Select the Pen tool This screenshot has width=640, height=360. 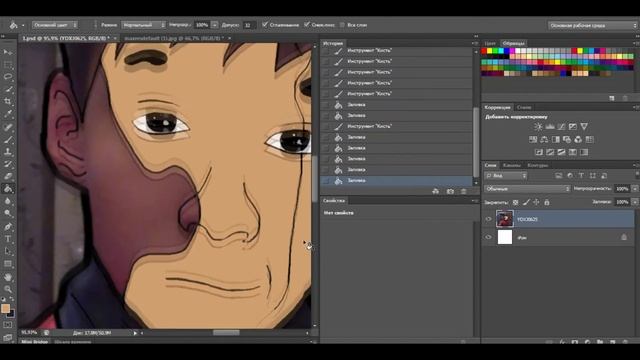pos(8,226)
